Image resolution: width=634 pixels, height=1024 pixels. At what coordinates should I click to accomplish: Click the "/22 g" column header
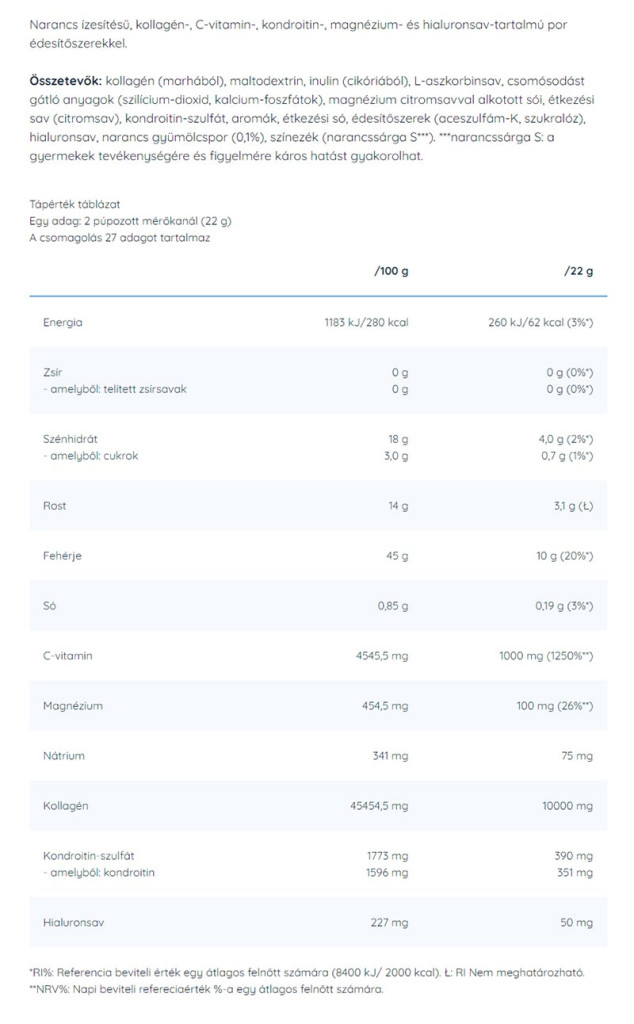click(578, 270)
